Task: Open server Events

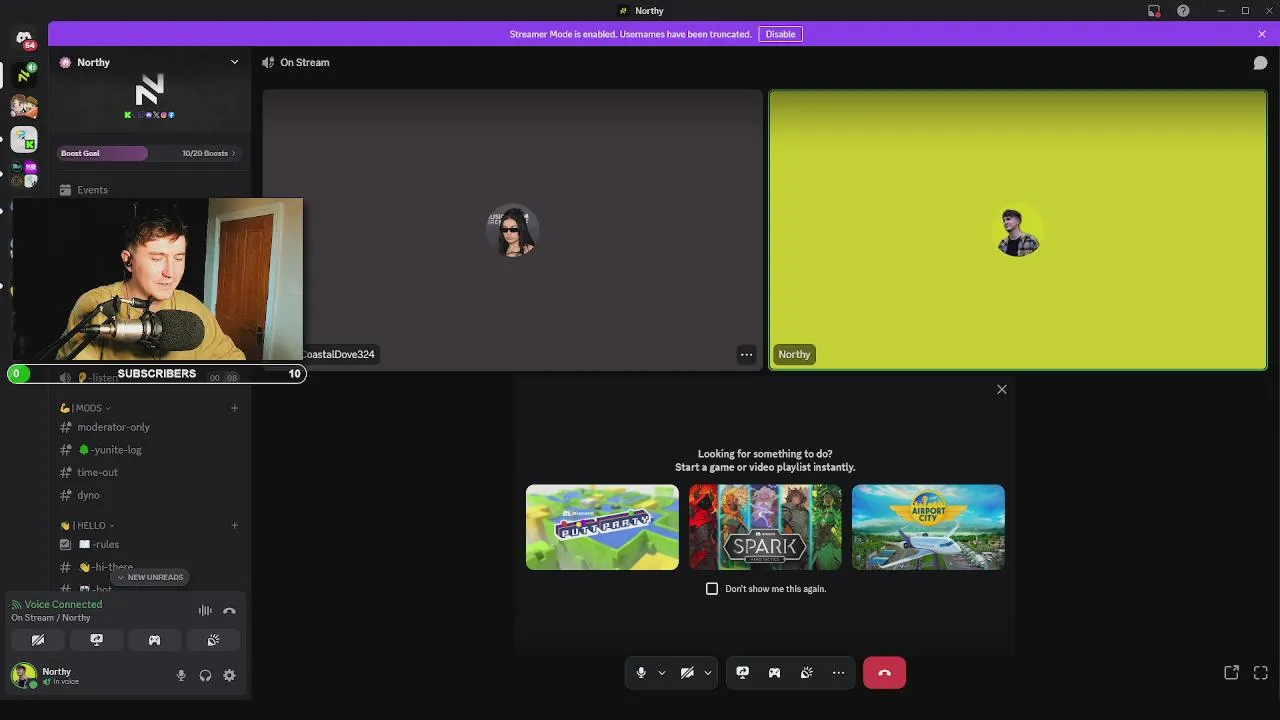Action: [150, 190]
